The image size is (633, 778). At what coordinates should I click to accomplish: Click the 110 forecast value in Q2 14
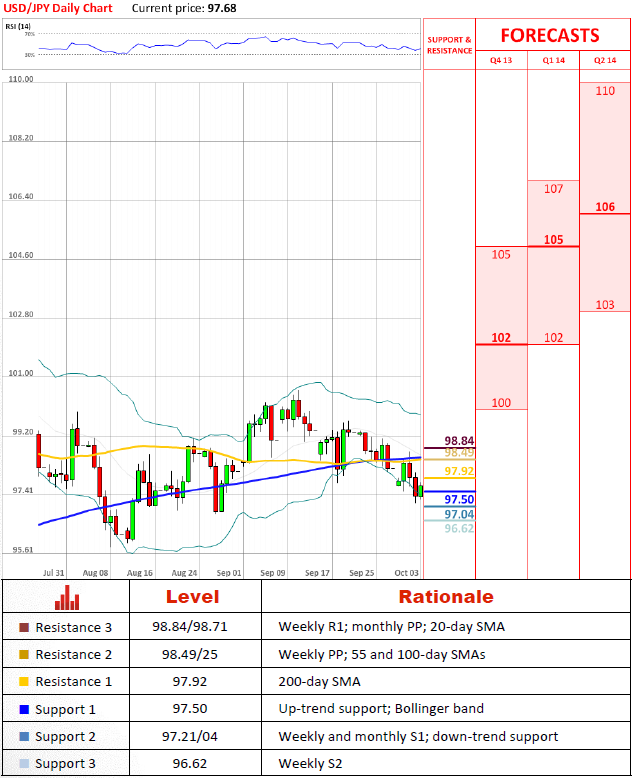click(x=605, y=91)
